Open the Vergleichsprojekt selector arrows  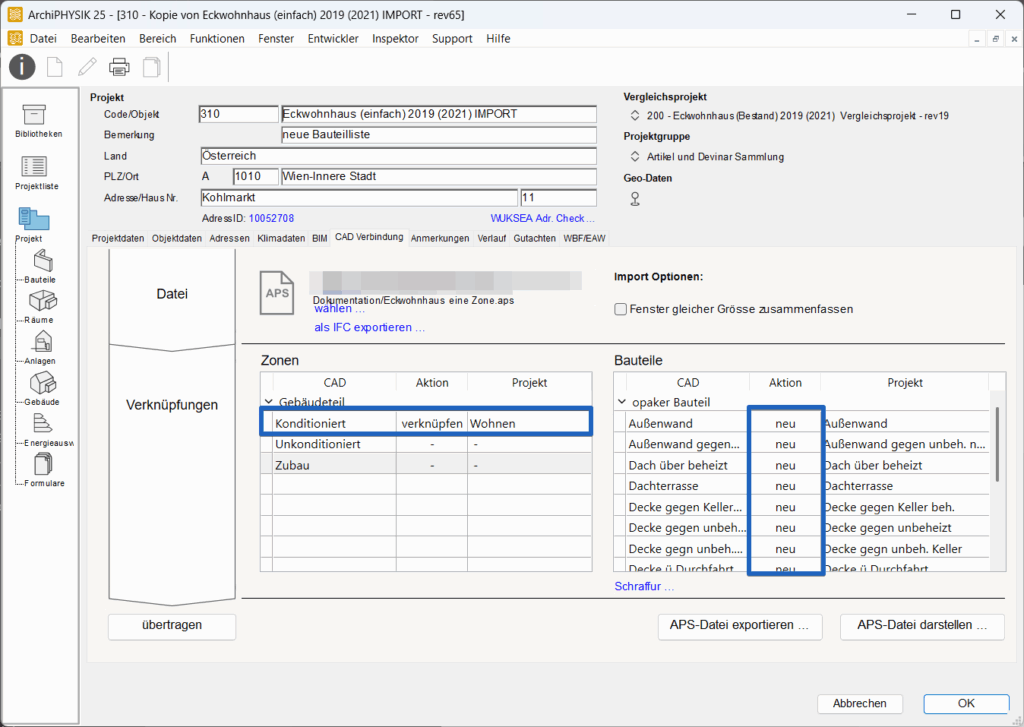pyautogui.click(x=634, y=116)
